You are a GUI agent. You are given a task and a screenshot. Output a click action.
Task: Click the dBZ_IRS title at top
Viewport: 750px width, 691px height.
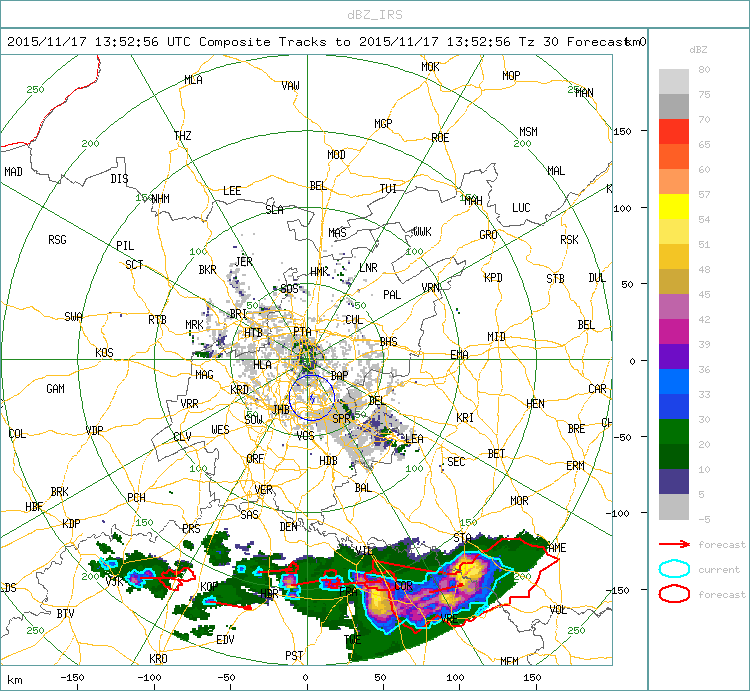click(x=375, y=15)
